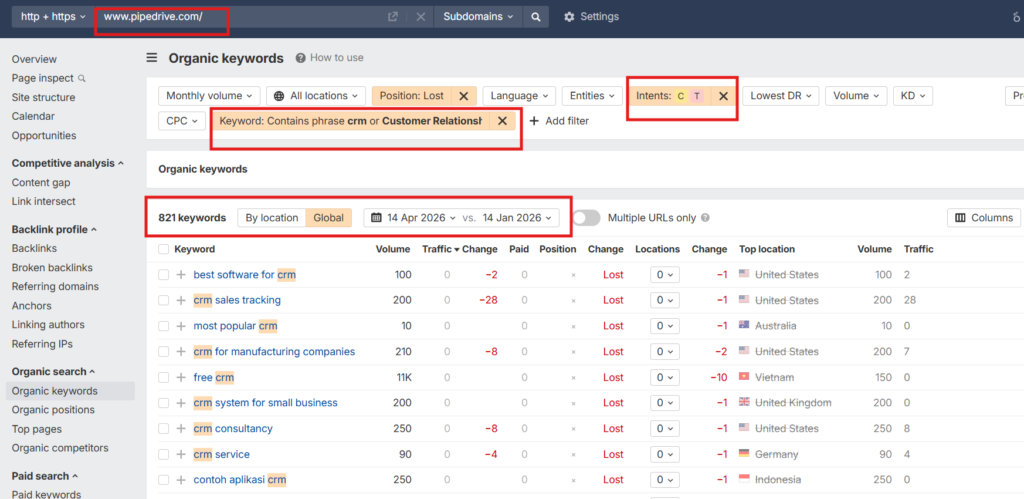
Task: Click the Columns button
Action: click(x=983, y=218)
